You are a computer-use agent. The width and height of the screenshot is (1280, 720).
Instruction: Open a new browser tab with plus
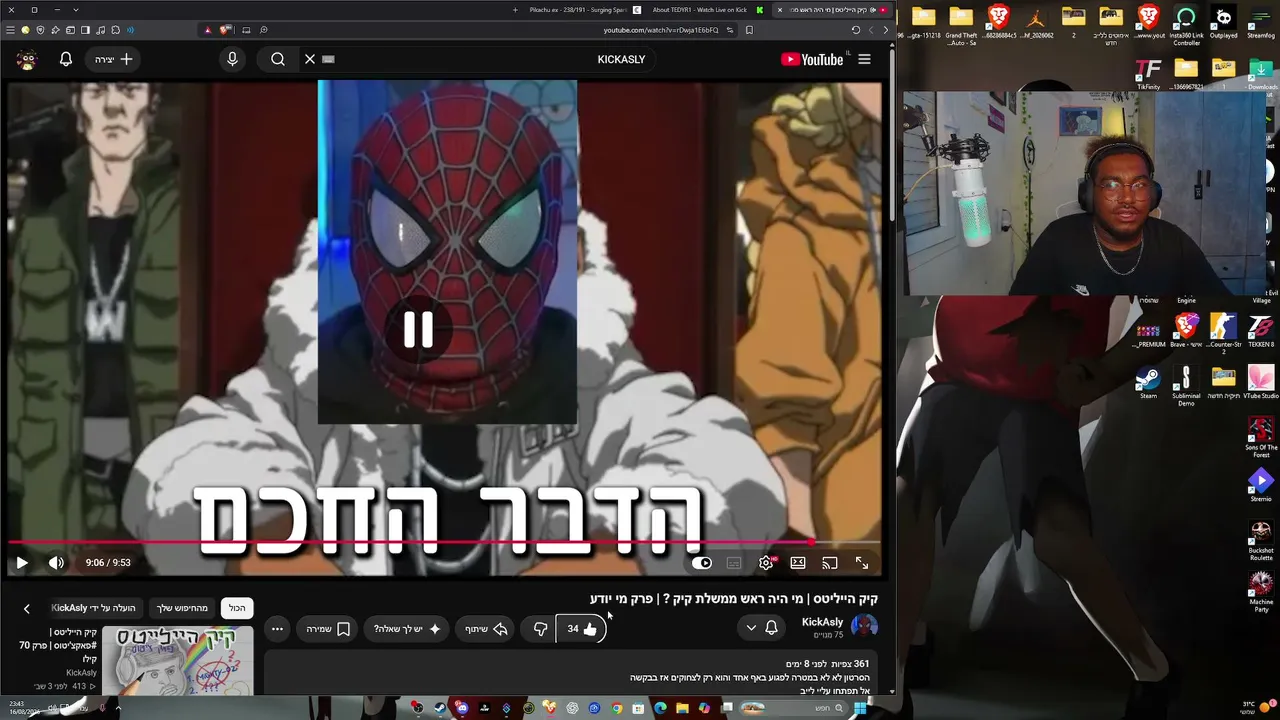coord(515,10)
